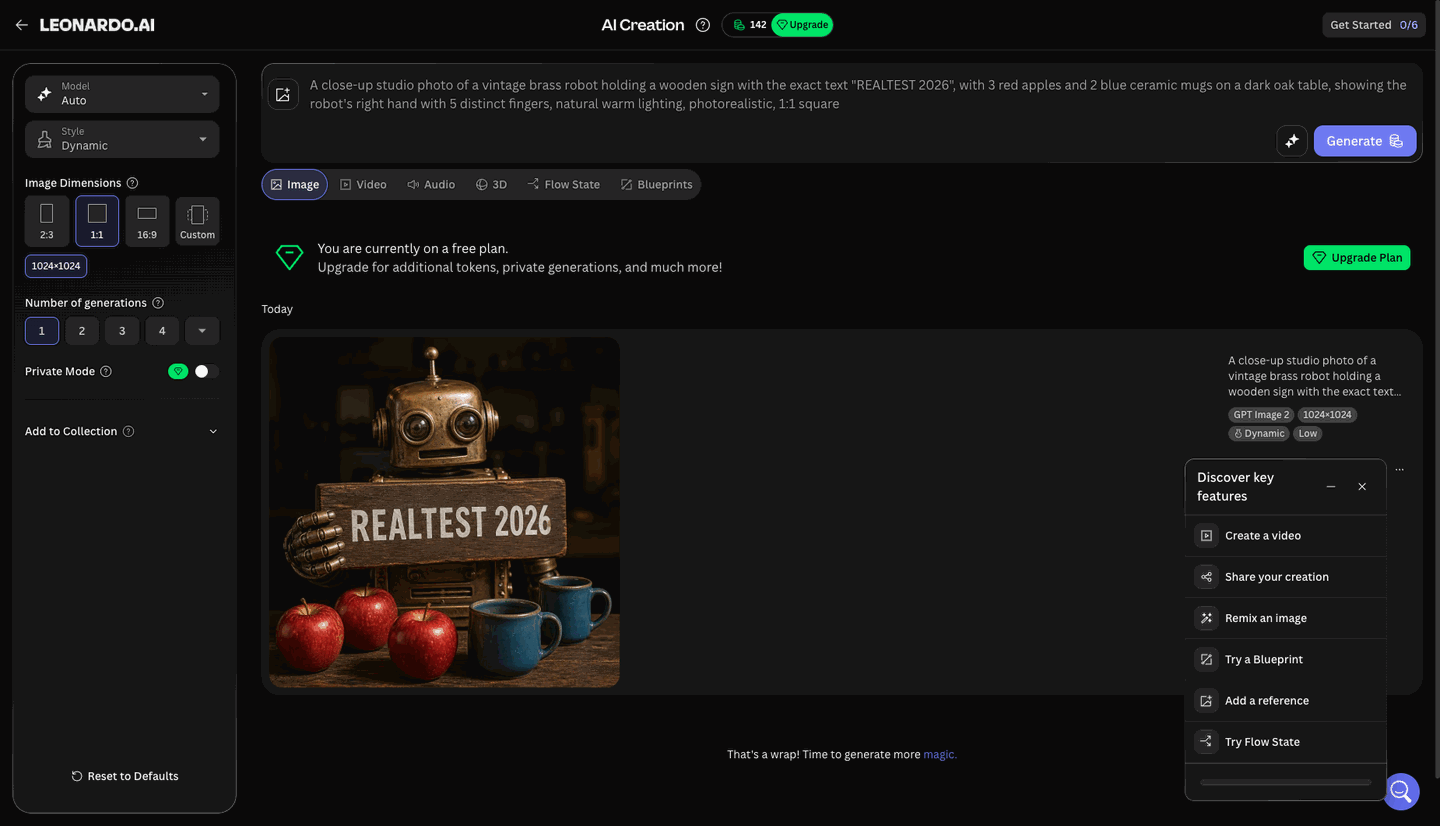
Task: Open the Flow State tab
Action: (564, 185)
